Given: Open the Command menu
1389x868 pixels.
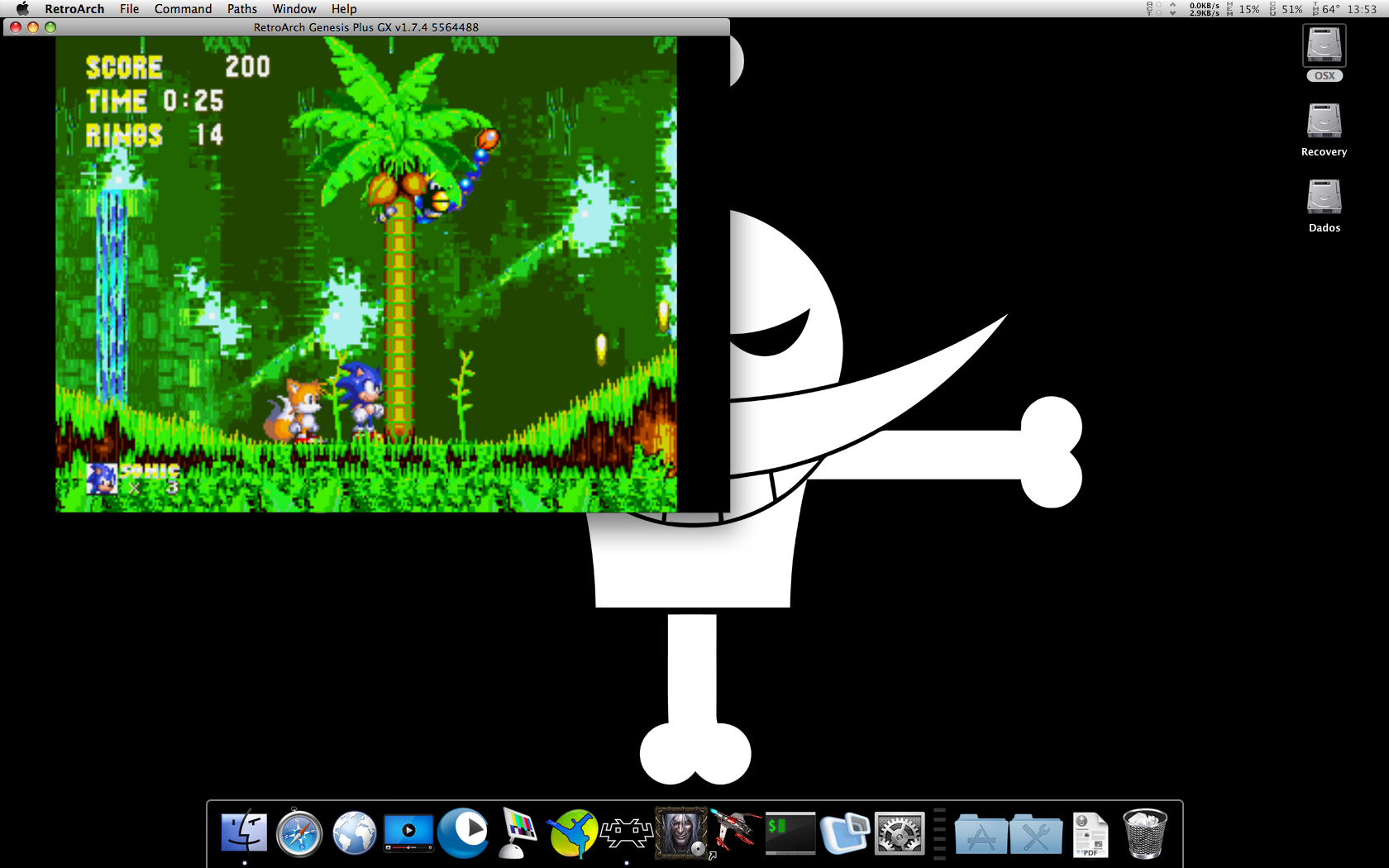Looking at the screenshot, I should 183,8.
